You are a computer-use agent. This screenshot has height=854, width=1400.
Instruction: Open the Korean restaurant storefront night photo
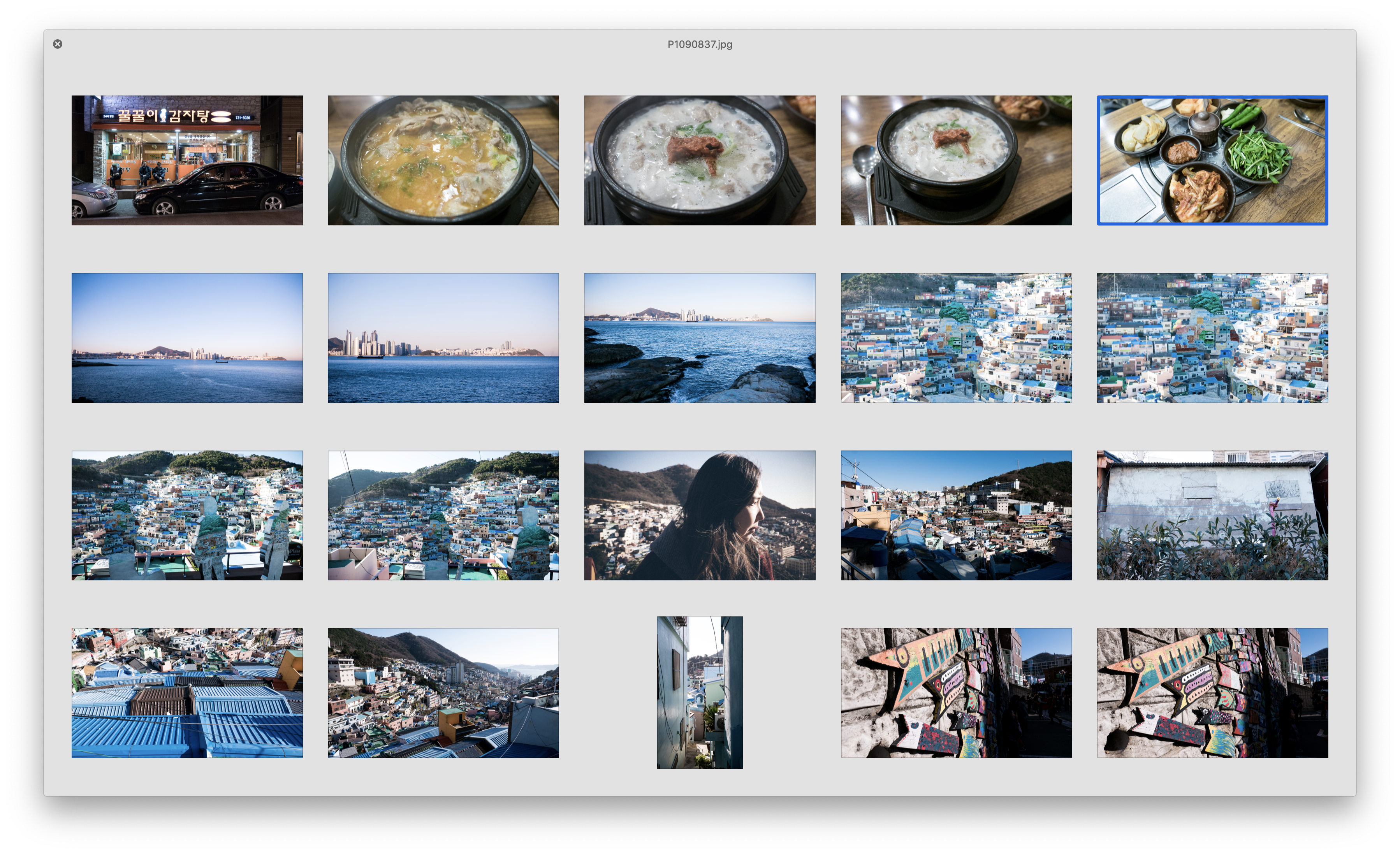187,160
